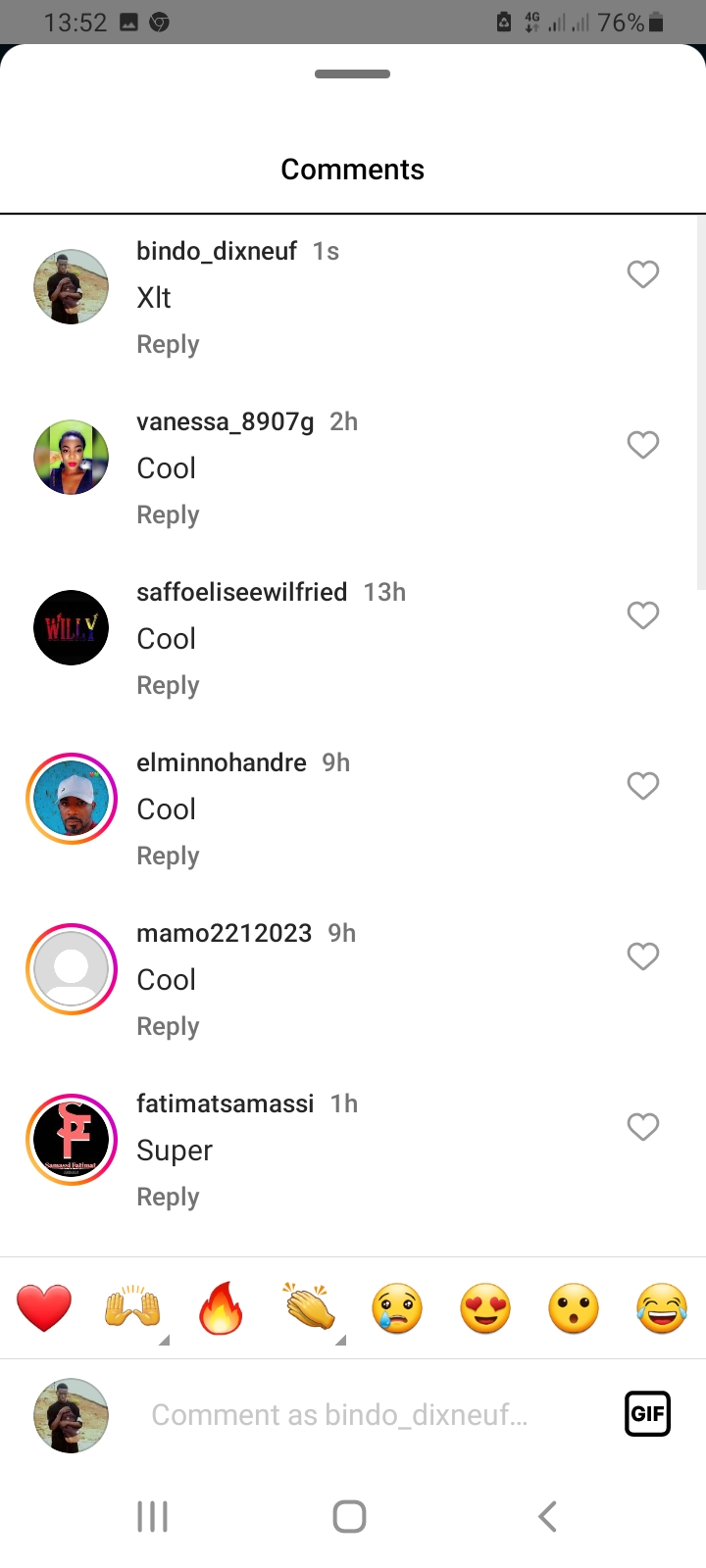Open username saffoeliseewilfried's profile
The image size is (706, 1568).
[241, 592]
